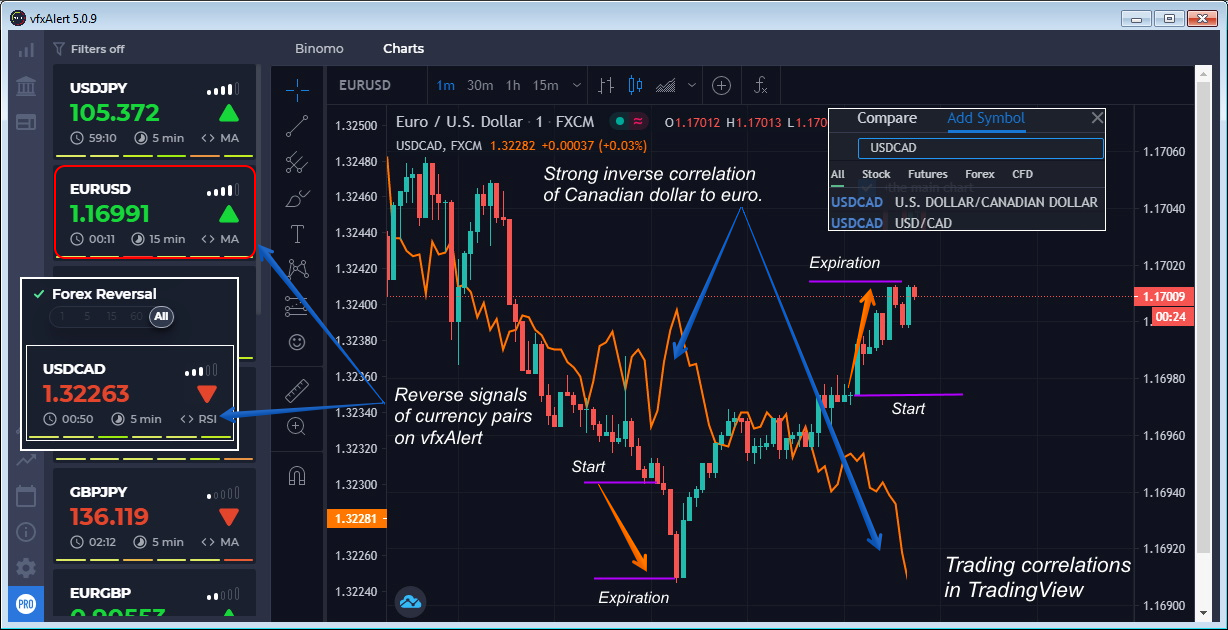Select the chart patterns tool
This screenshot has height=630, width=1228.
[x=297, y=269]
